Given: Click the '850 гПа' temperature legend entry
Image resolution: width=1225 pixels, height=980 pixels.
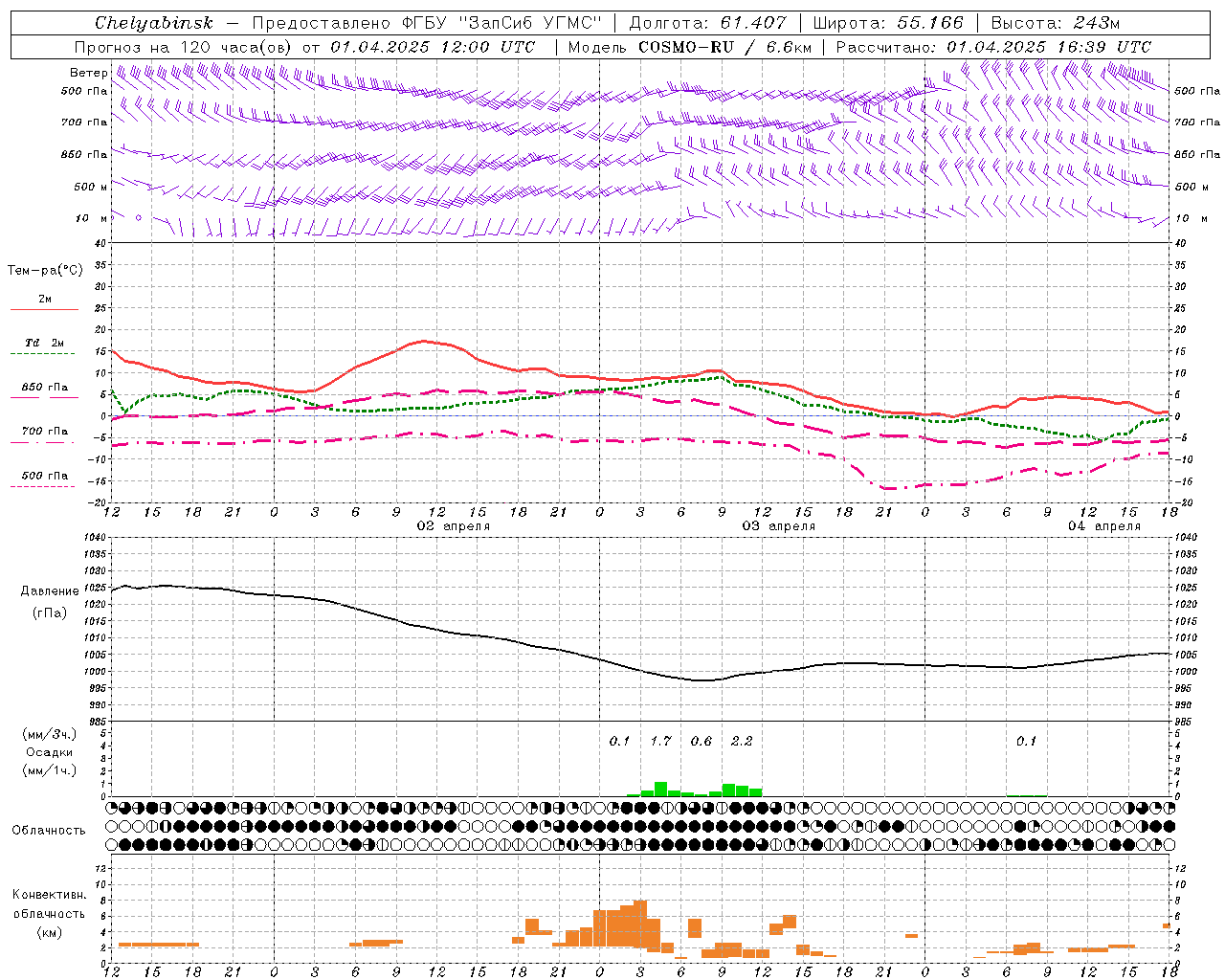Looking at the screenshot, I should pyautogui.click(x=45, y=388).
